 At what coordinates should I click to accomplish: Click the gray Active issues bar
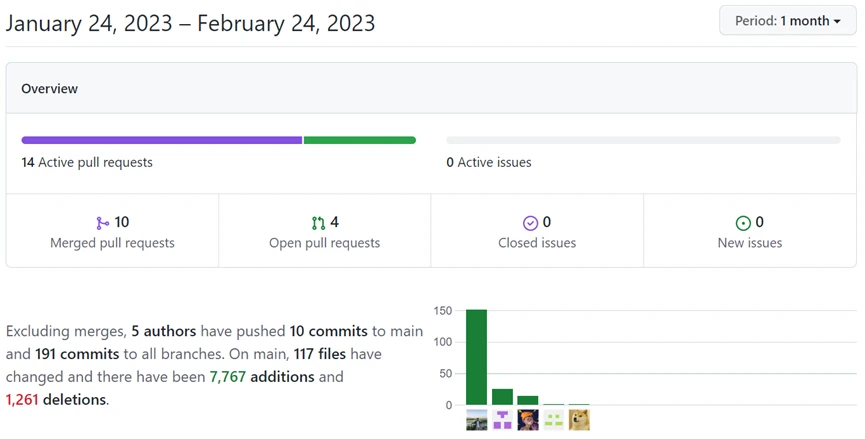click(643, 140)
